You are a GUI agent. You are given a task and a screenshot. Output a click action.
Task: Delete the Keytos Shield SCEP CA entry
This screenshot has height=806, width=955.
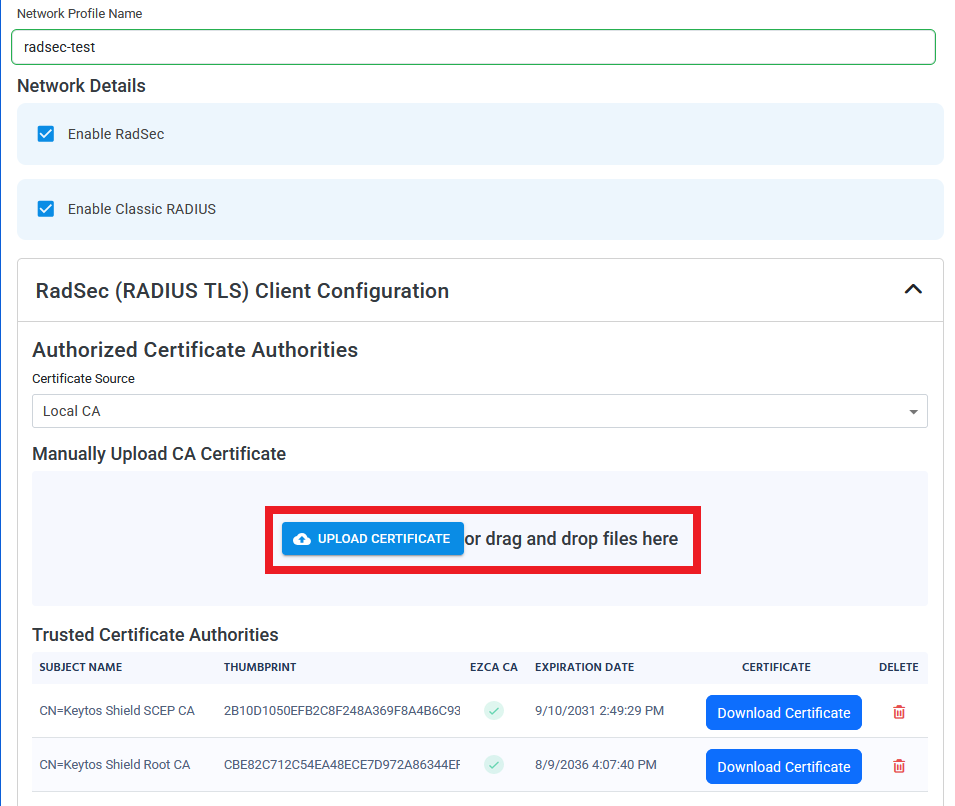(899, 712)
